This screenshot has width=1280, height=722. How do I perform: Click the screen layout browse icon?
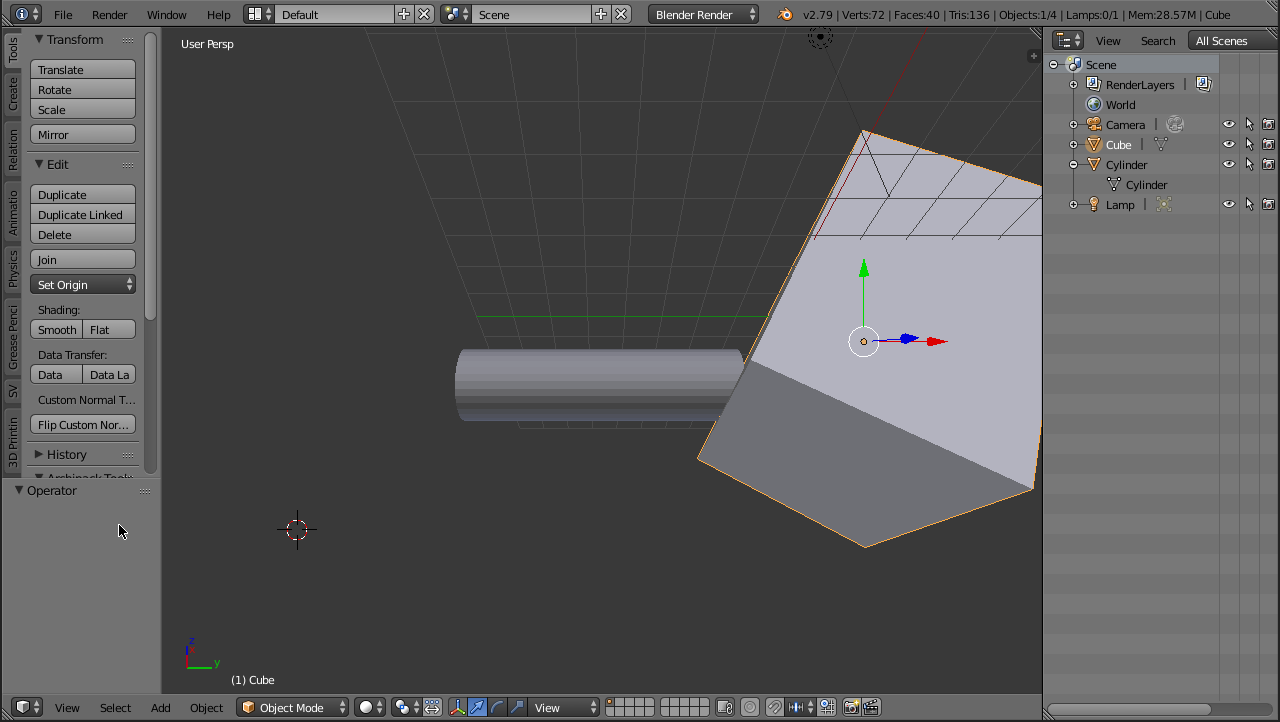pyautogui.click(x=259, y=14)
